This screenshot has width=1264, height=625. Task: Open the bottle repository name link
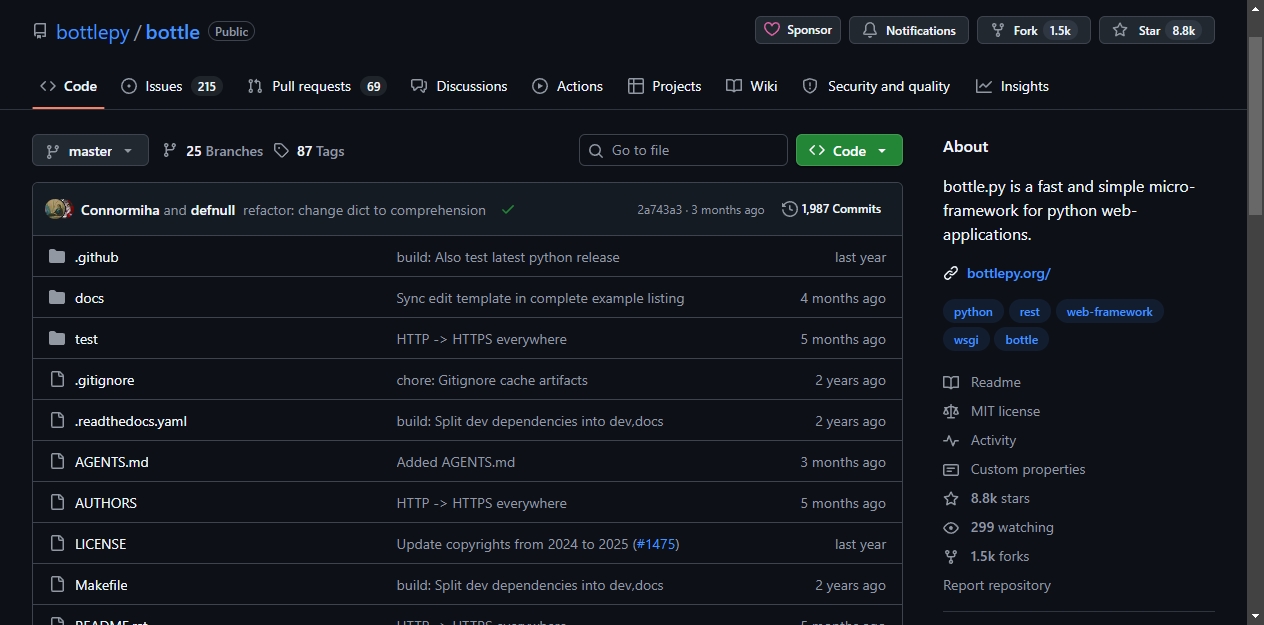[x=173, y=32]
